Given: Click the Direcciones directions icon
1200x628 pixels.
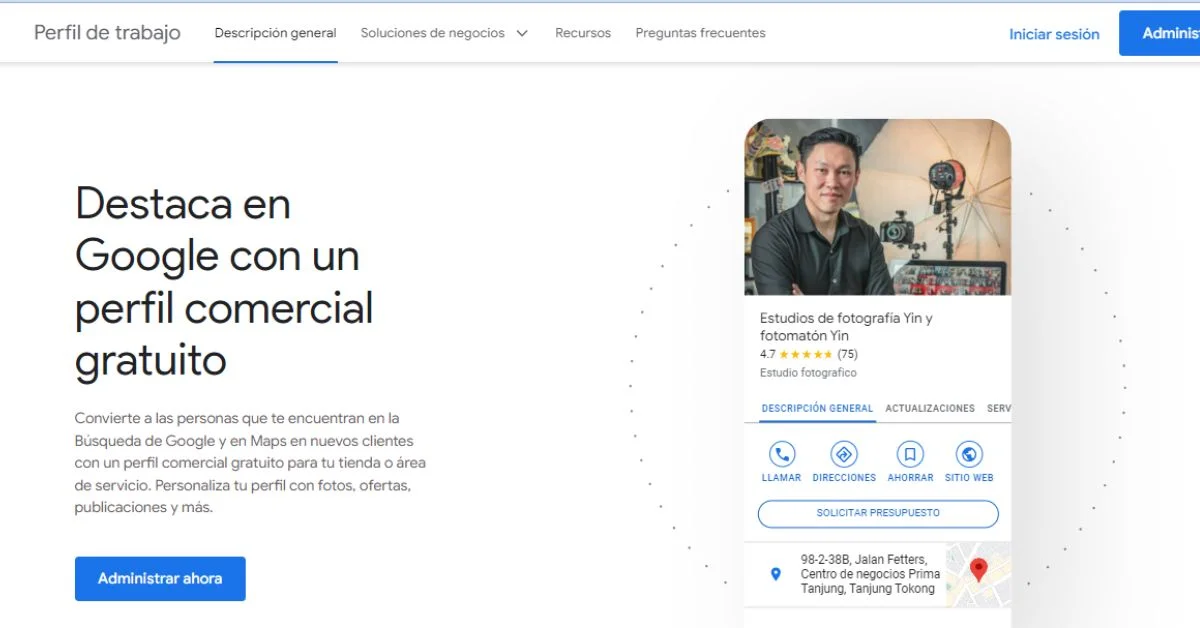Looking at the screenshot, I should click(844, 454).
